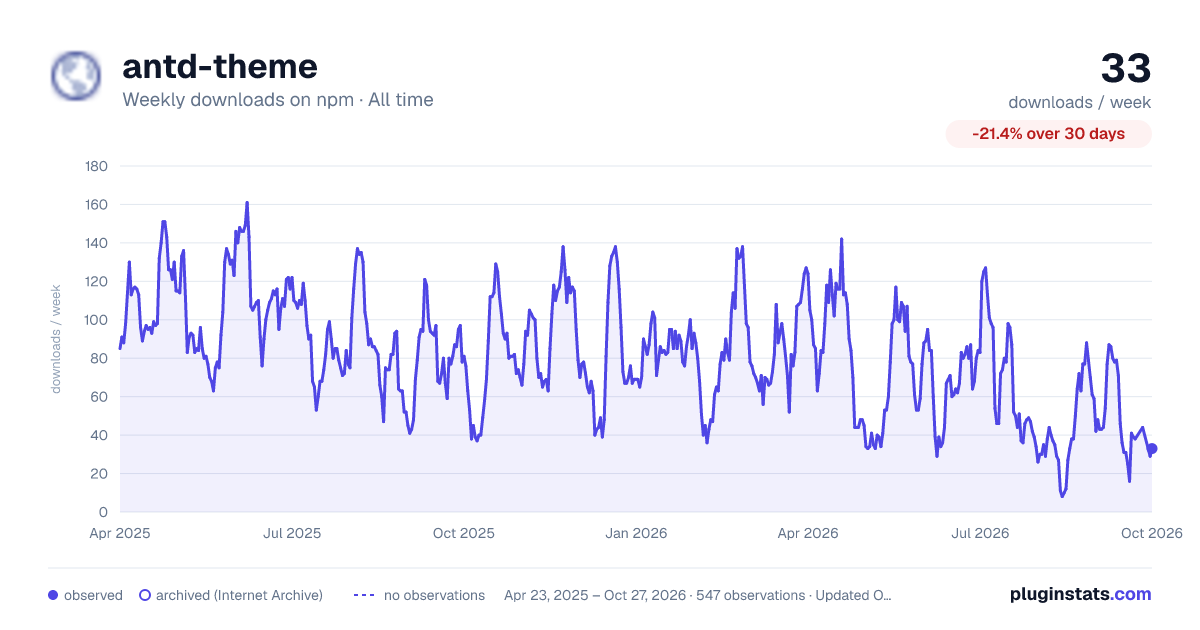Click the antd-theme globe avatar icon
This screenshot has width=1200, height=630.
pos(76,76)
